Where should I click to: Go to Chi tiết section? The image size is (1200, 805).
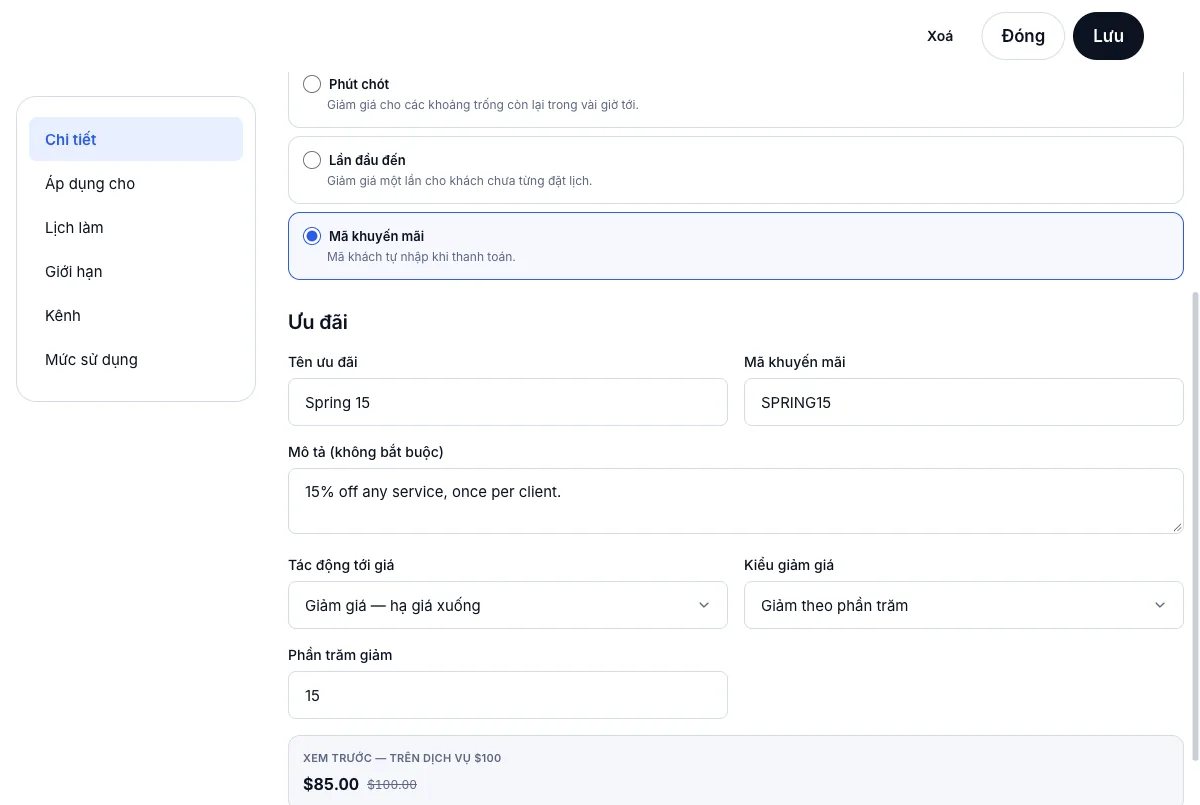[136, 139]
